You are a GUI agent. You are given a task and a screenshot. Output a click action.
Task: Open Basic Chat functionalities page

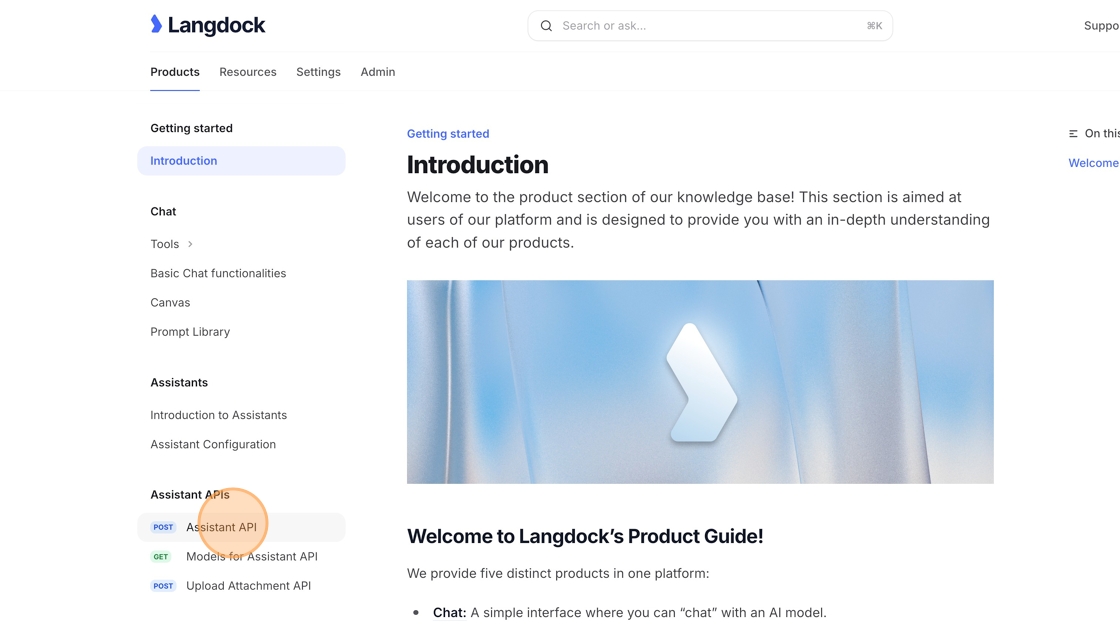click(218, 273)
